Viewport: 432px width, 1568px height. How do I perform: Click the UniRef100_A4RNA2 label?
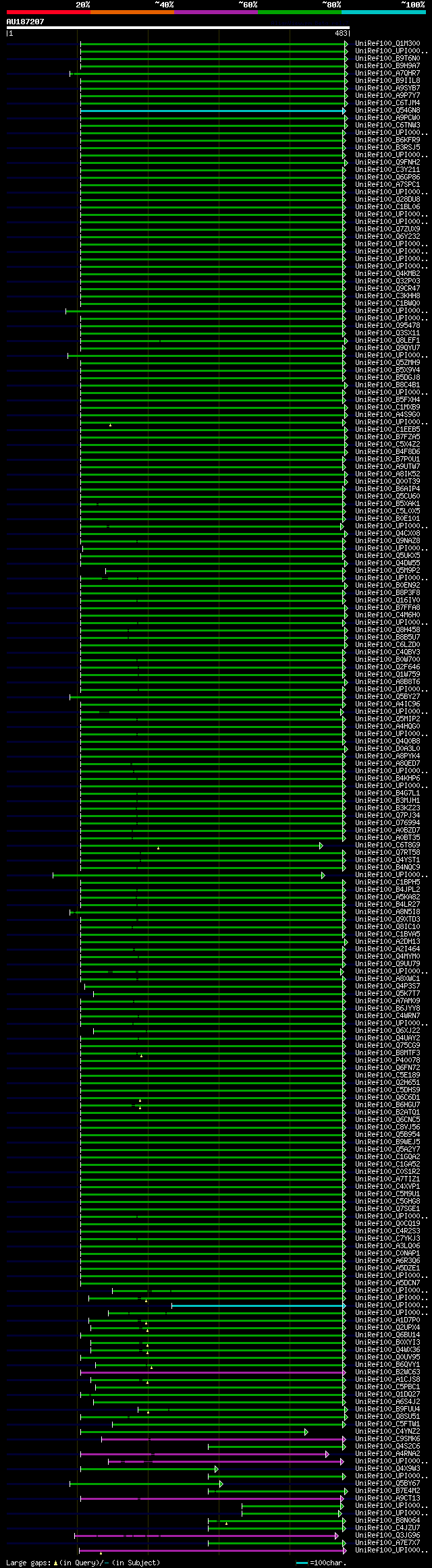387,1454
